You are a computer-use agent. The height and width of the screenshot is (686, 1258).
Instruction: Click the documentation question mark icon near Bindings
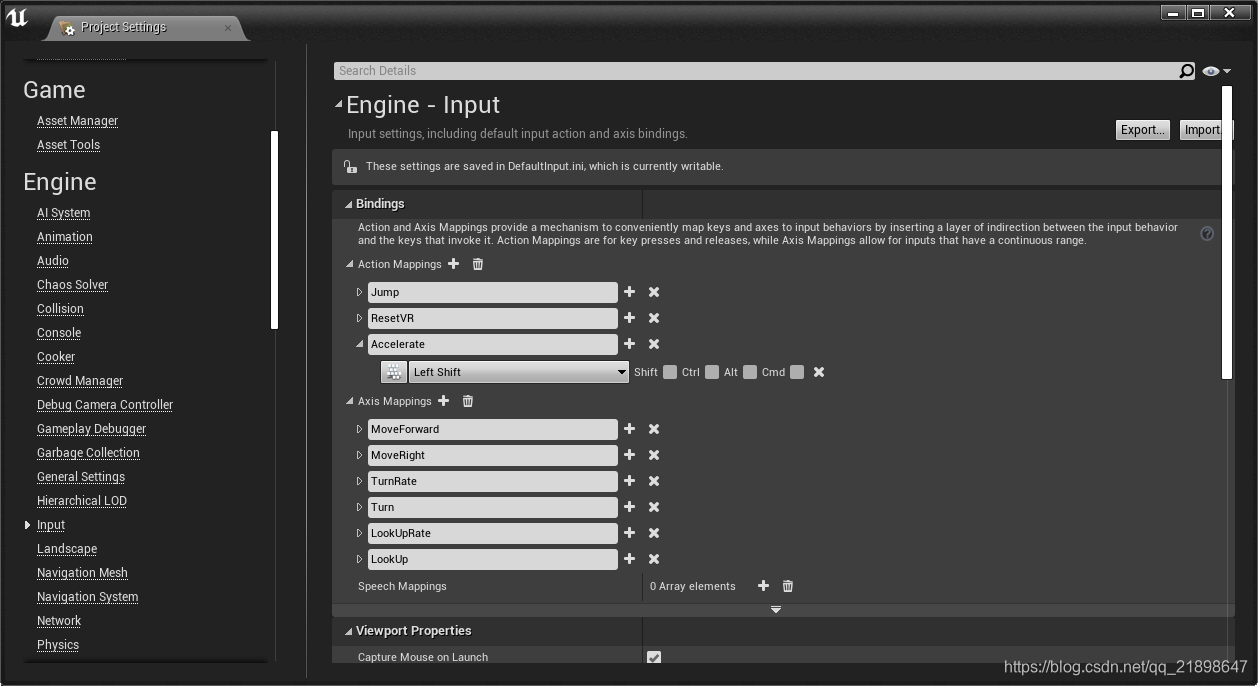click(x=1207, y=233)
